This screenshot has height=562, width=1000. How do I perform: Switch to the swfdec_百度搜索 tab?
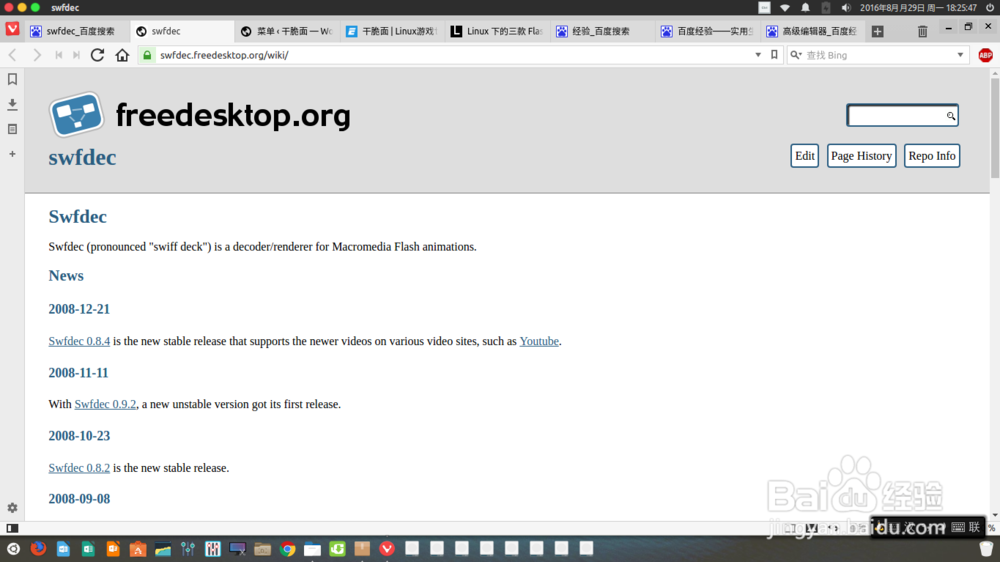[79, 31]
